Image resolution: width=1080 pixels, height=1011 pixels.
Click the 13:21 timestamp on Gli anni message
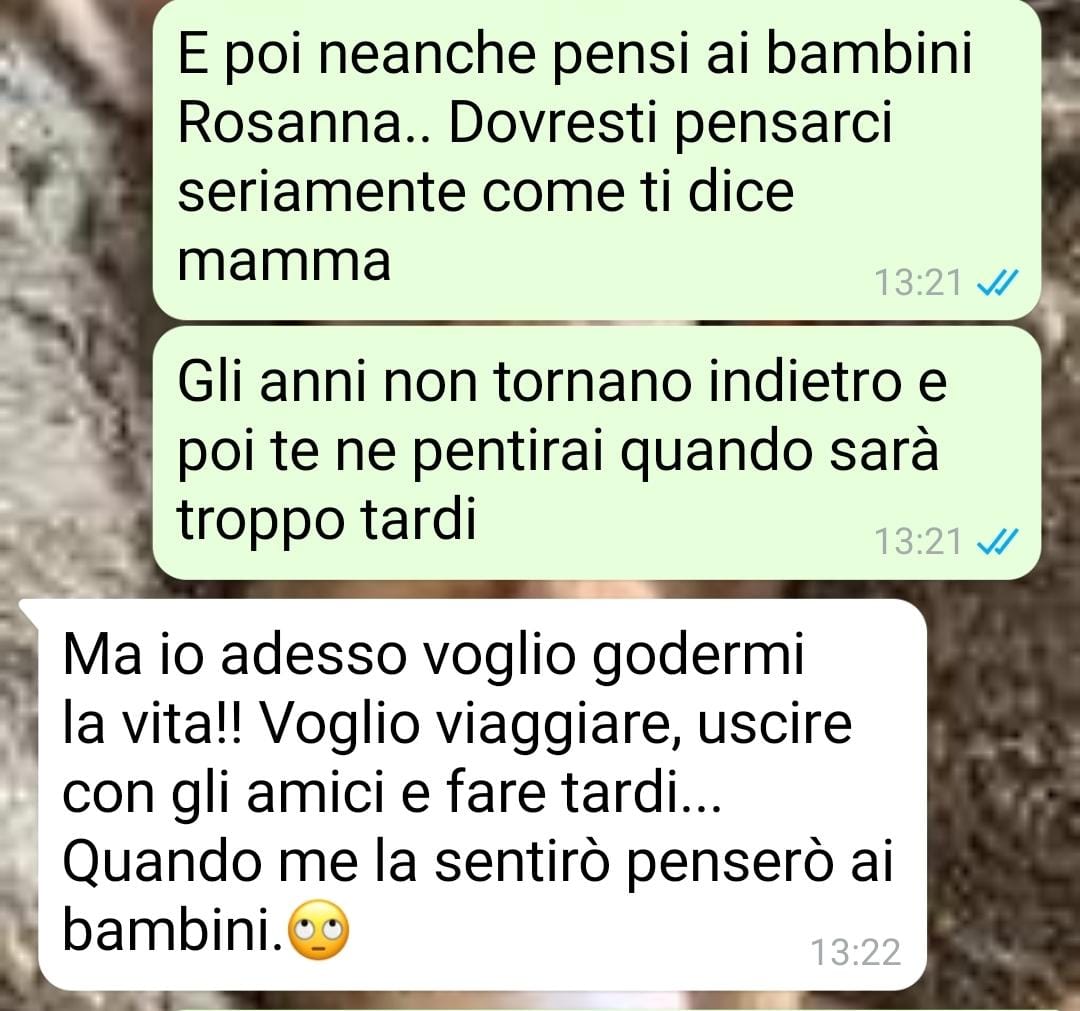pos(917,542)
